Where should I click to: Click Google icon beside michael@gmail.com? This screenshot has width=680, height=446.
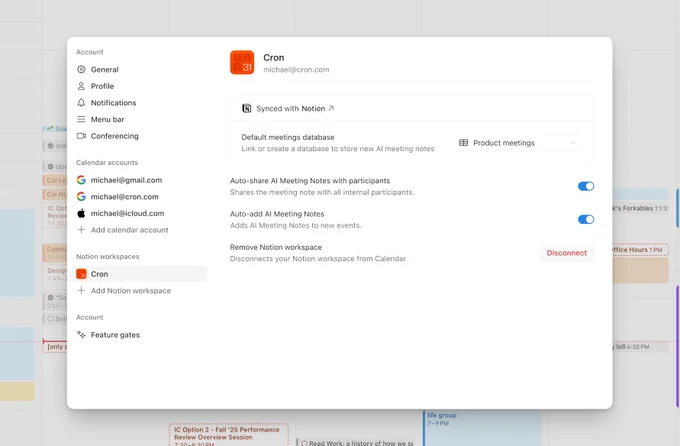(x=81, y=180)
